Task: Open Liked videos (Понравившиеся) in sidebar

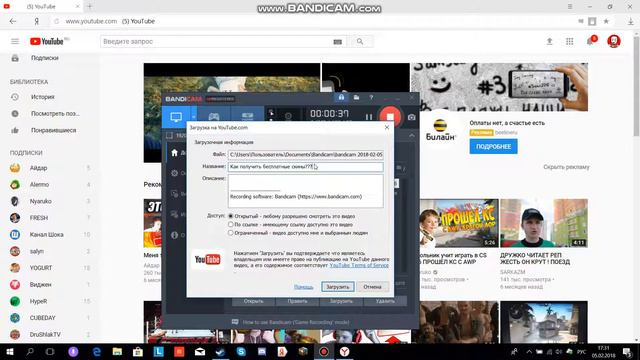Action: click(x=53, y=130)
